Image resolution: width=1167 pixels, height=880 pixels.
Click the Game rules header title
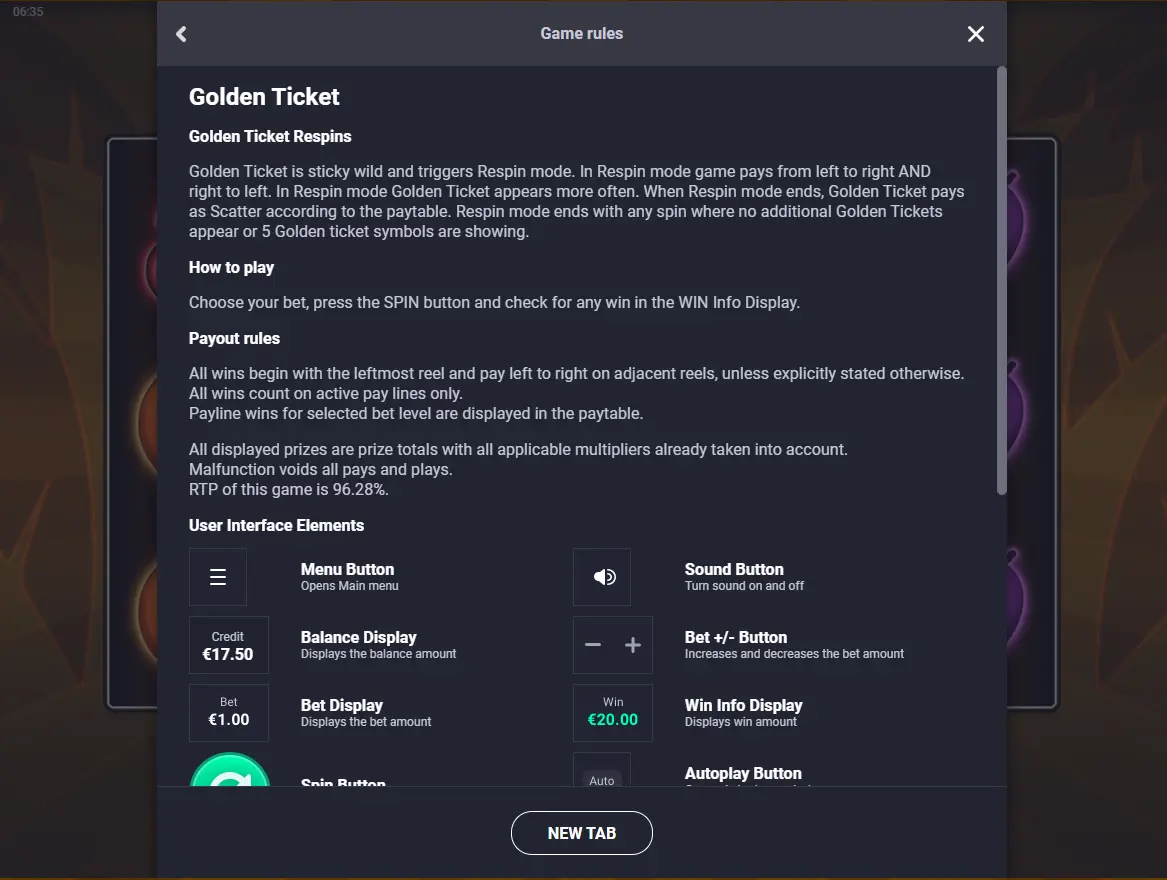coord(582,34)
